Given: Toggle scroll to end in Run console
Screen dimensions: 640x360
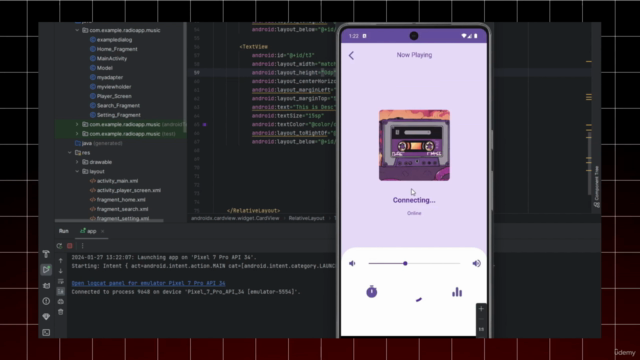Looking at the screenshot, I should (x=61, y=291).
